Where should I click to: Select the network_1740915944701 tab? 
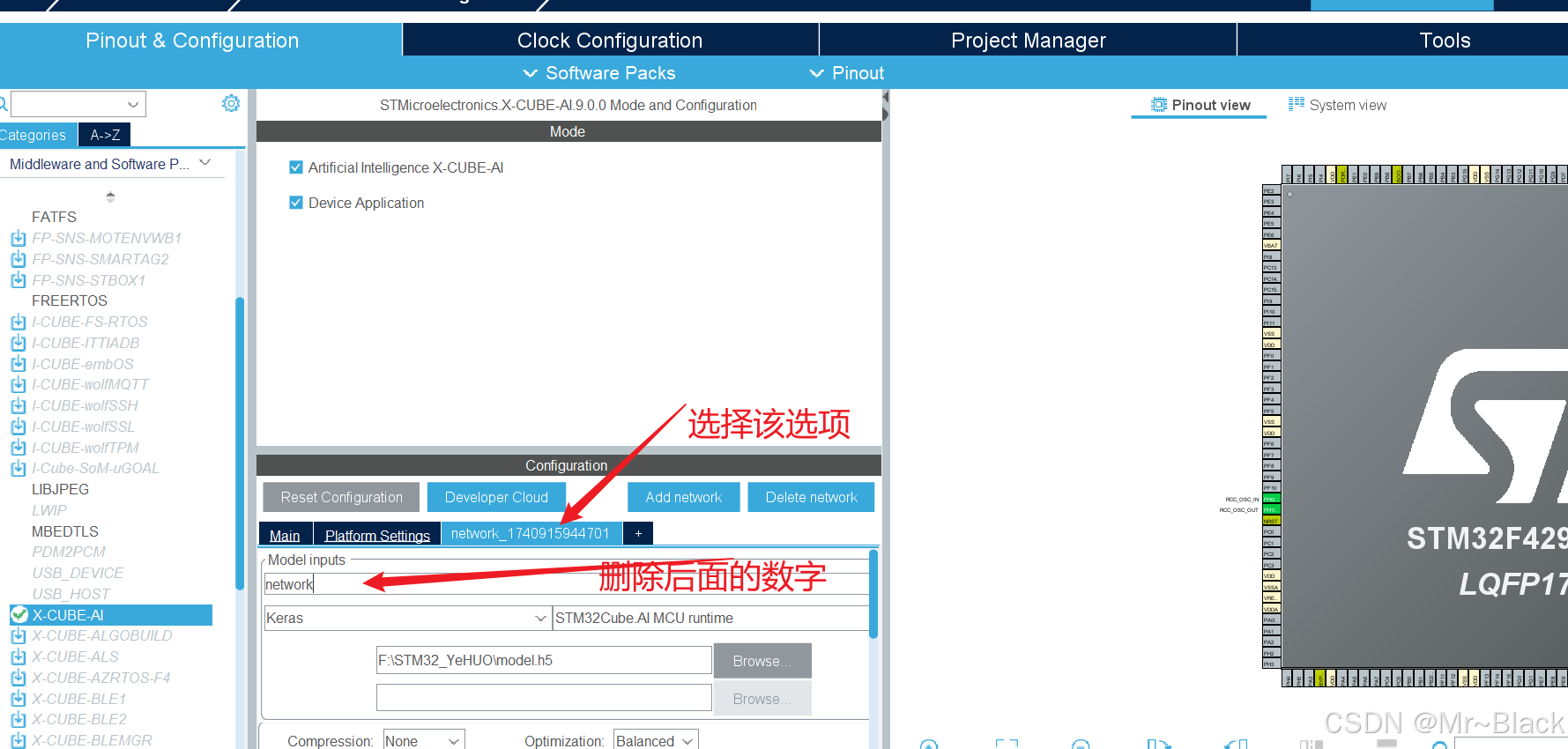point(531,533)
